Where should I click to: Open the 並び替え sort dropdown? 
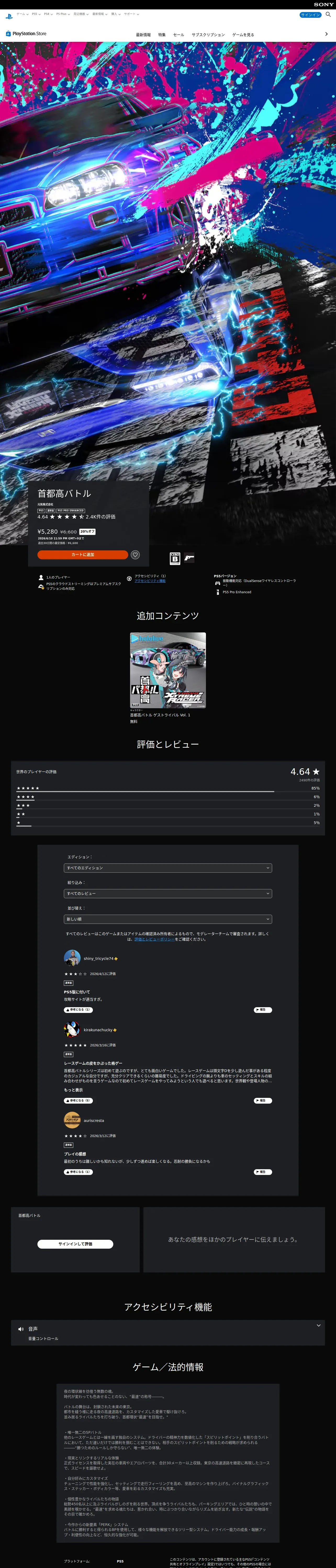point(168,919)
